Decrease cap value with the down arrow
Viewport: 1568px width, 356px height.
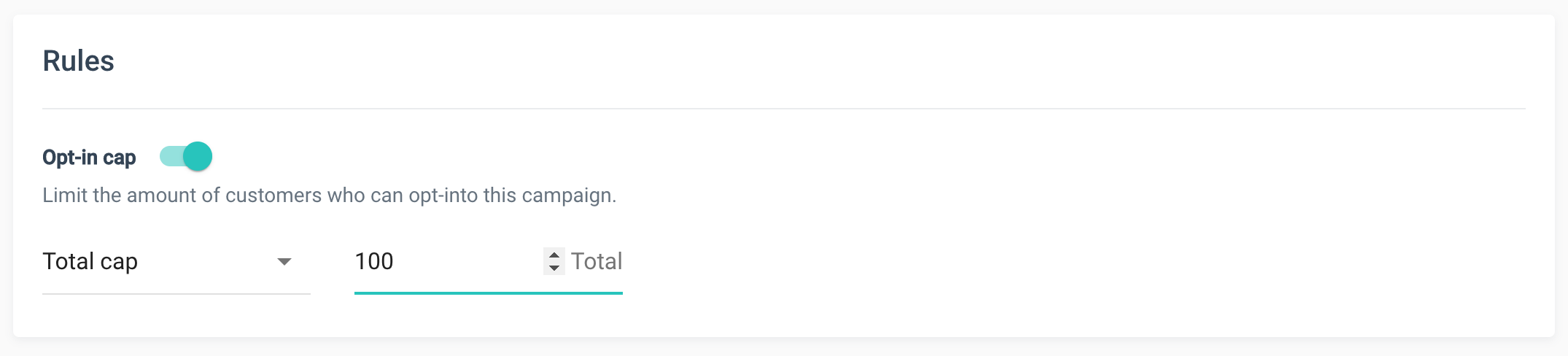pyautogui.click(x=554, y=268)
